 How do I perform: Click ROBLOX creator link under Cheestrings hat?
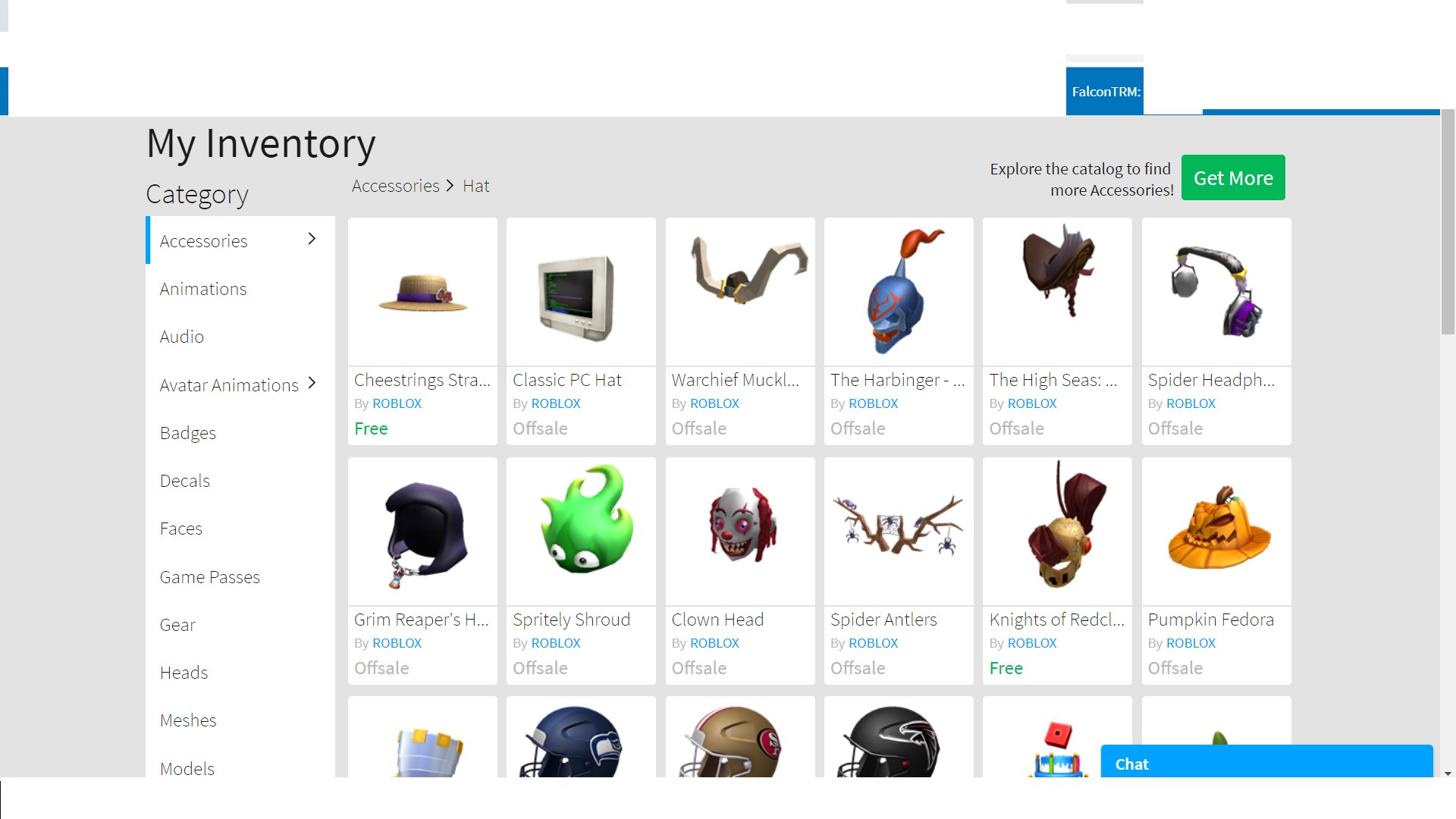click(397, 403)
